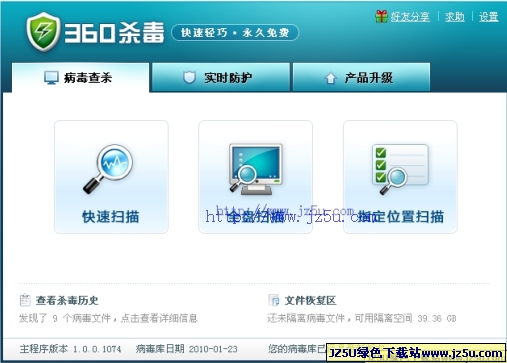Click the 360杀毒 title text
The height and width of the screenshot is (363, 507).
pos(114,33)
